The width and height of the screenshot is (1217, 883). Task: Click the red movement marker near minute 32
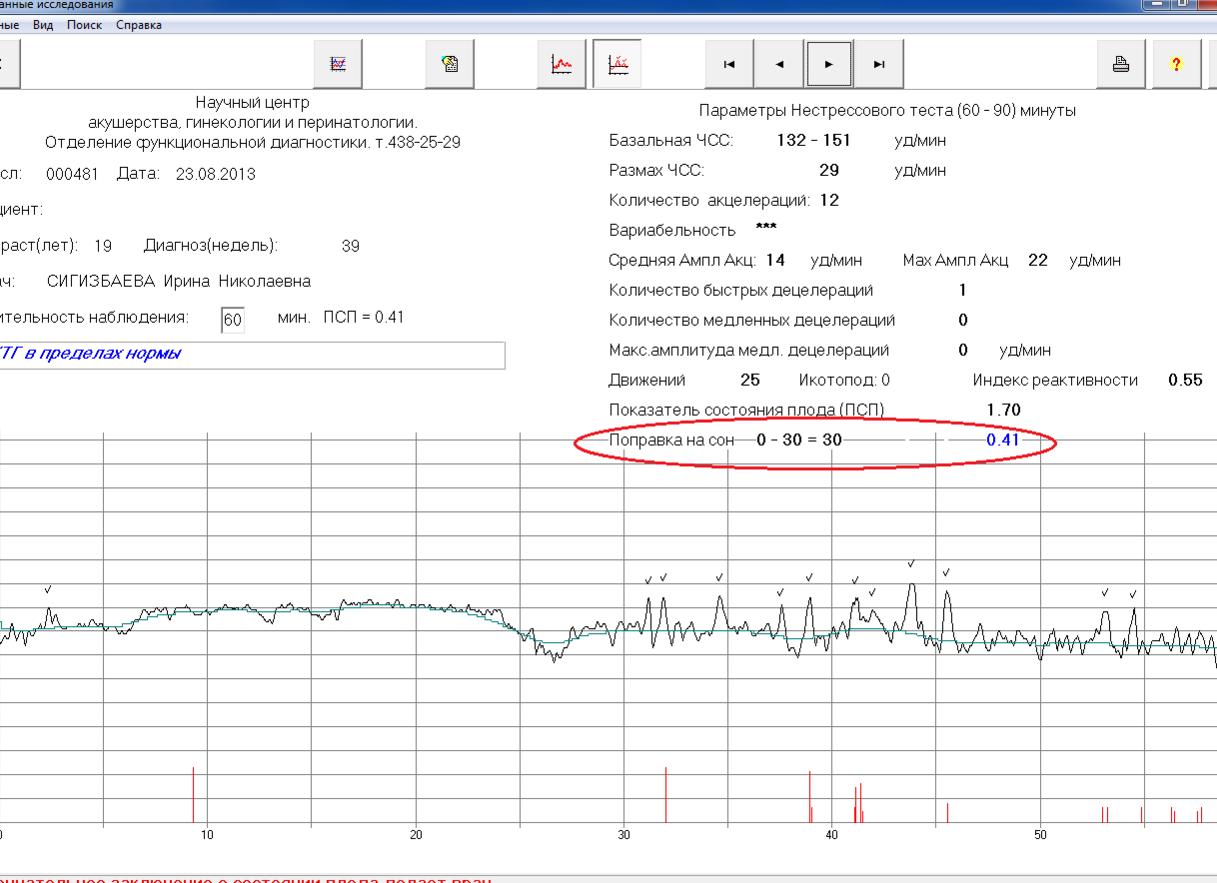click(x=666, y=794)
